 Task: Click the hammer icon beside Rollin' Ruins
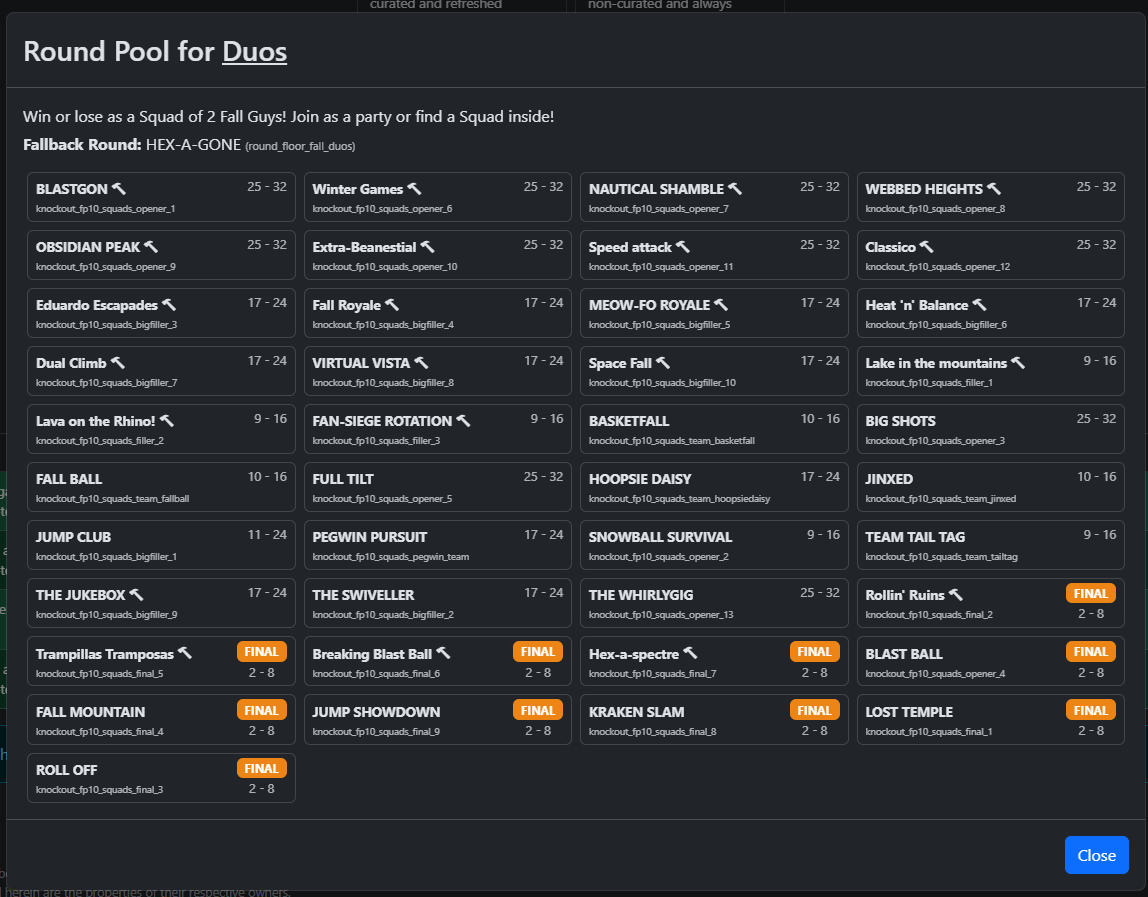(x=956, y=595)
